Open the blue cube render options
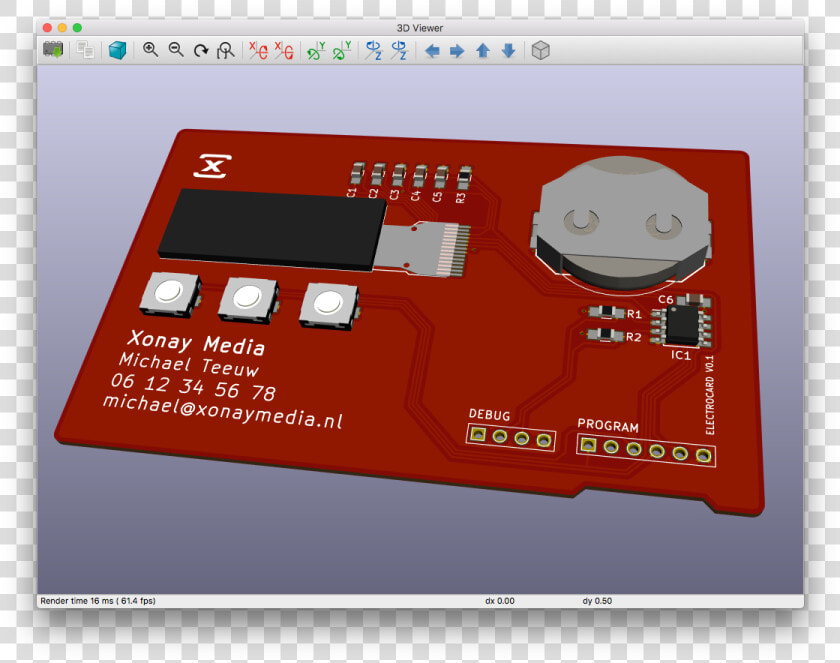This screenshot has height=663, width=840. pyautogui.click(x=117, y=50)
